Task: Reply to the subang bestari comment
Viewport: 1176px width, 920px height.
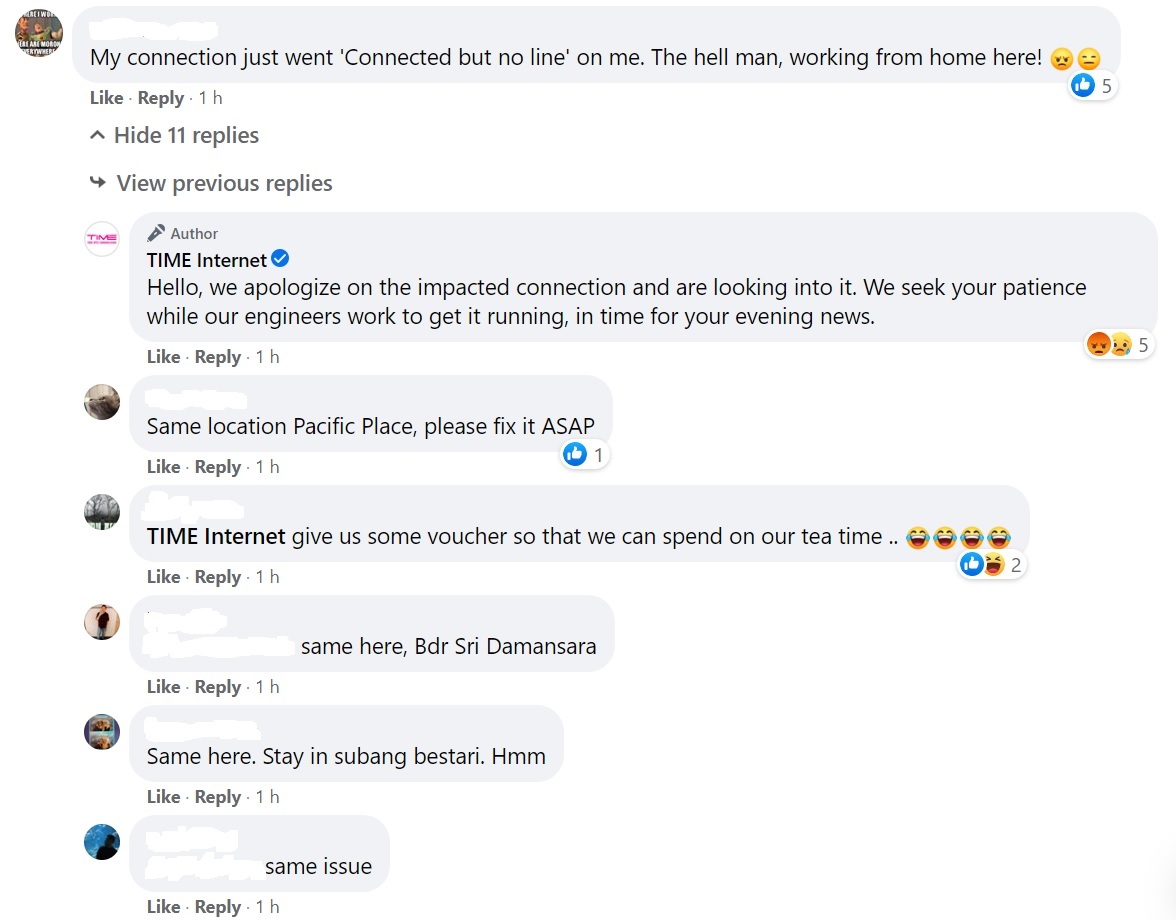Action: click(218, 796)
